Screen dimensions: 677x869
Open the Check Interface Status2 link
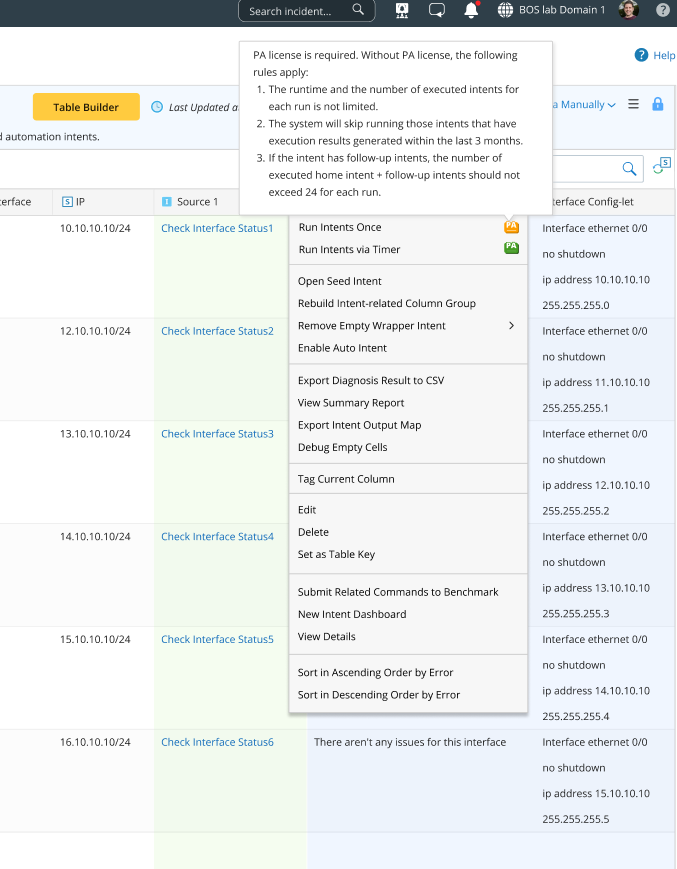217,331
